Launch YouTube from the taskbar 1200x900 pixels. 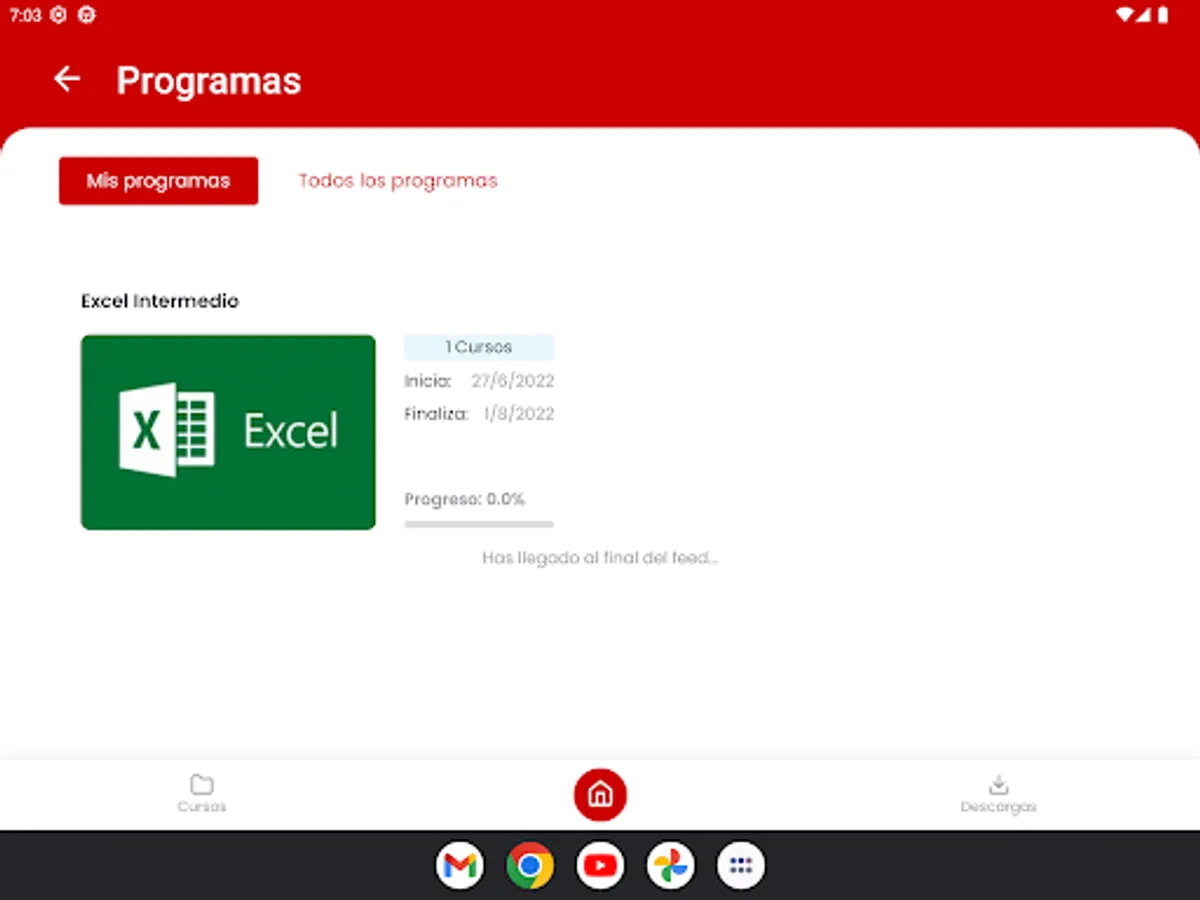(x=600, y=865)
